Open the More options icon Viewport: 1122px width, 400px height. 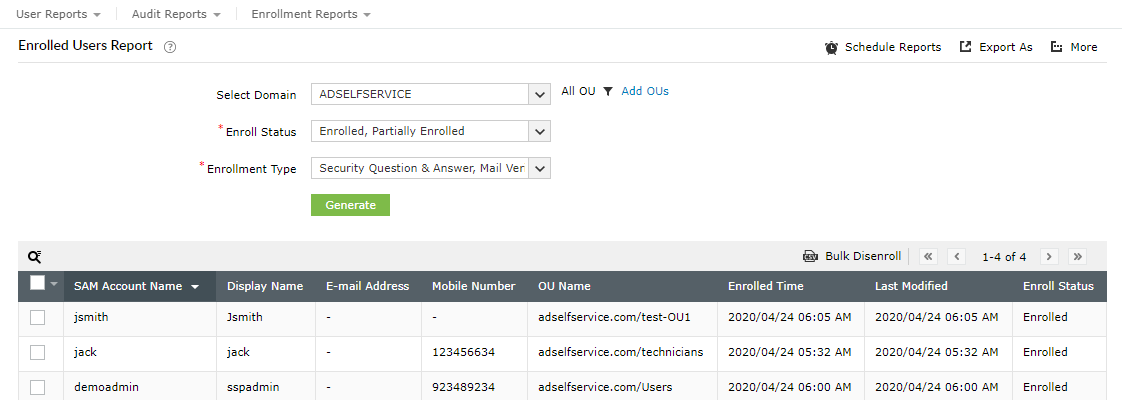pyautogui.click(x=1056, y=47)
